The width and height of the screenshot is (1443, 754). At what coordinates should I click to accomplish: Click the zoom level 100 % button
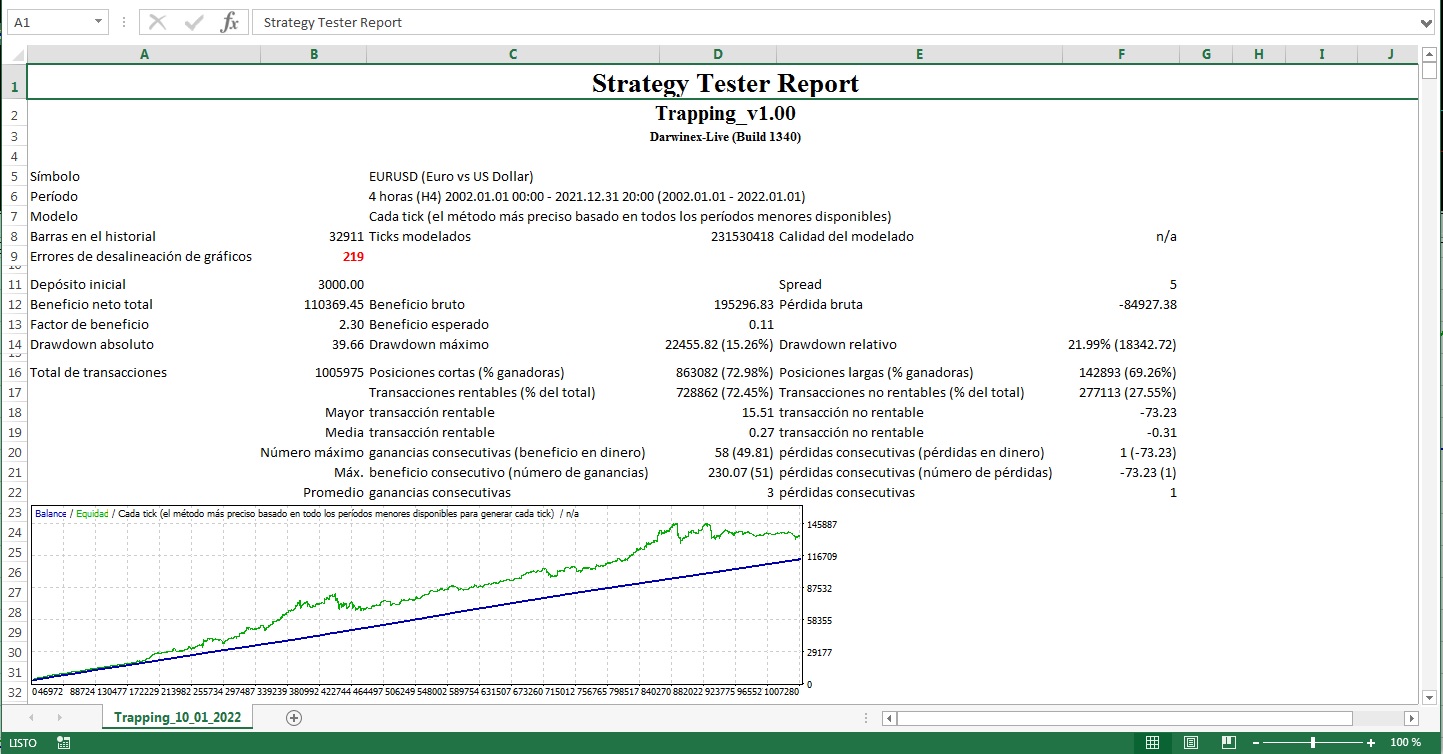coord(1405,743)
